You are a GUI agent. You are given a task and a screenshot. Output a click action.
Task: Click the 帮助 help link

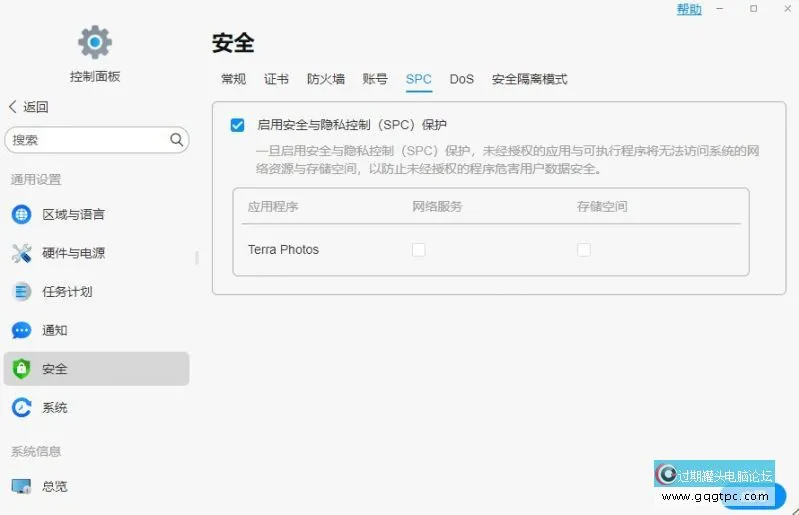point(689,9)
